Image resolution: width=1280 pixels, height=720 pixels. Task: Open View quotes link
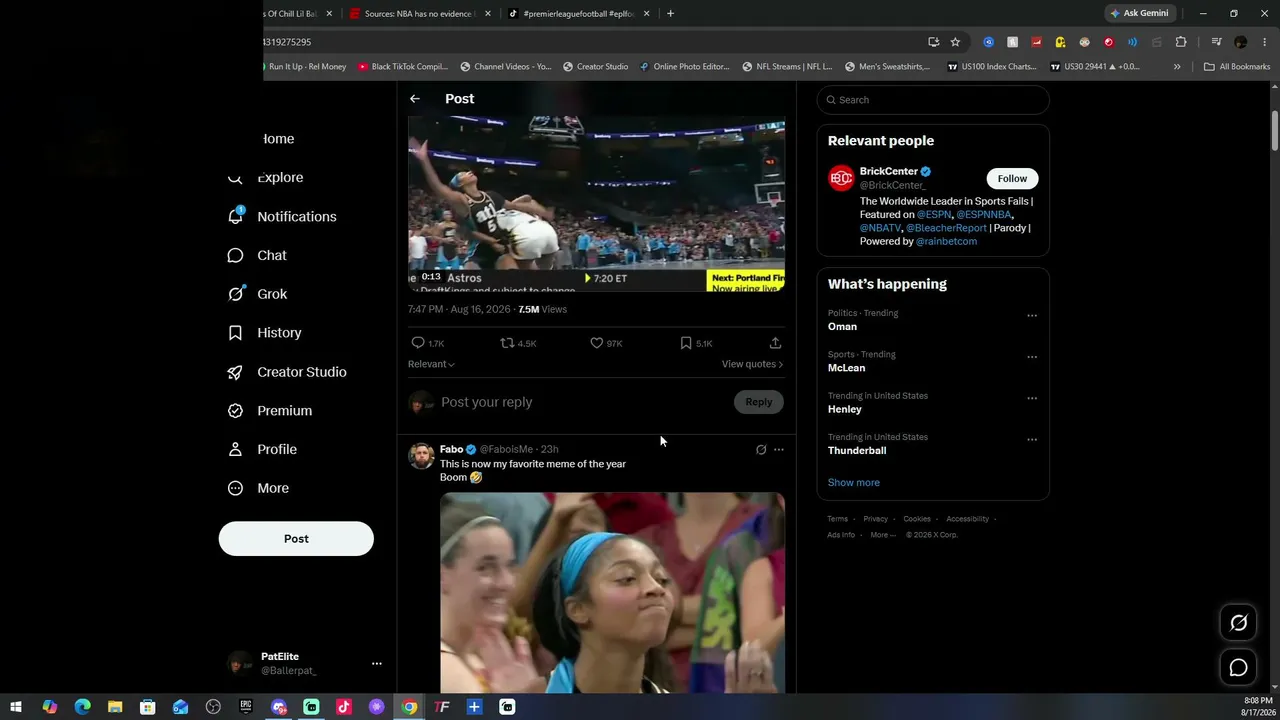[x=752, y=364]
